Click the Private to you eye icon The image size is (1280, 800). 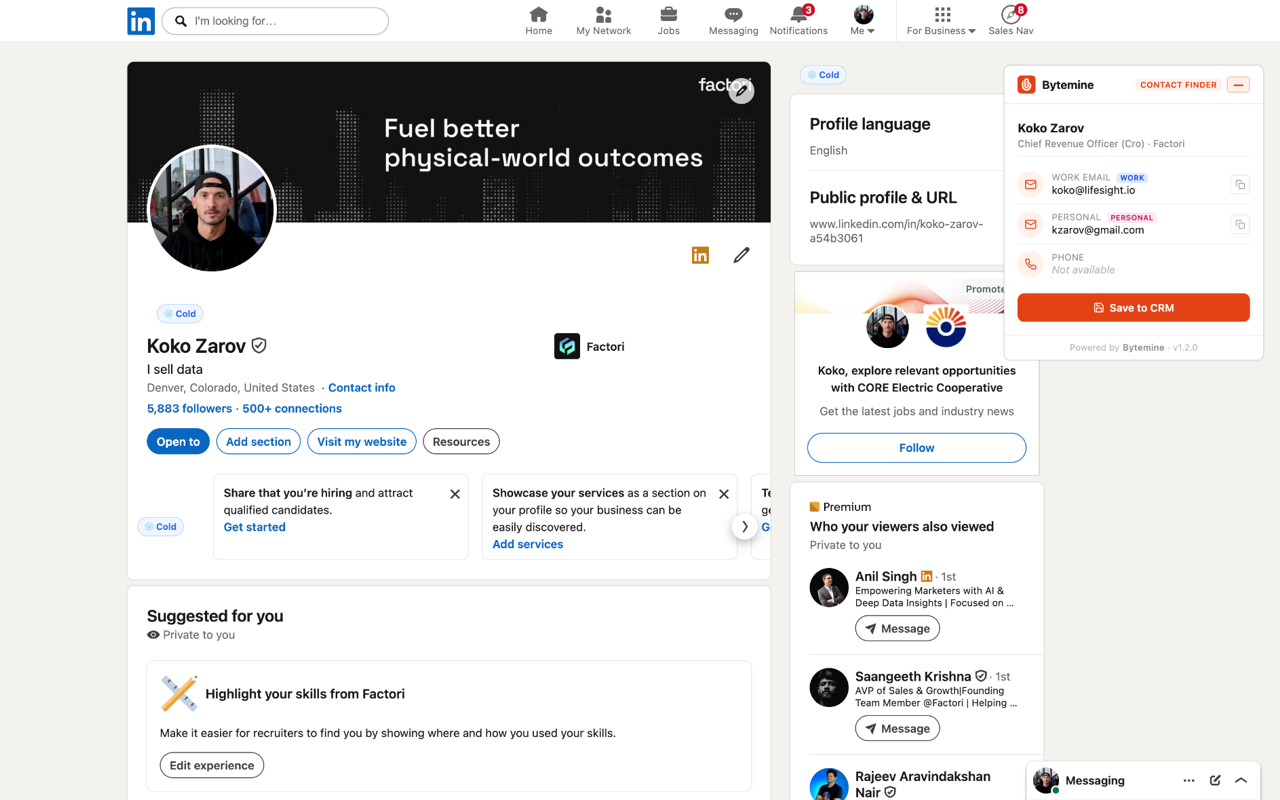click(153, 635)
